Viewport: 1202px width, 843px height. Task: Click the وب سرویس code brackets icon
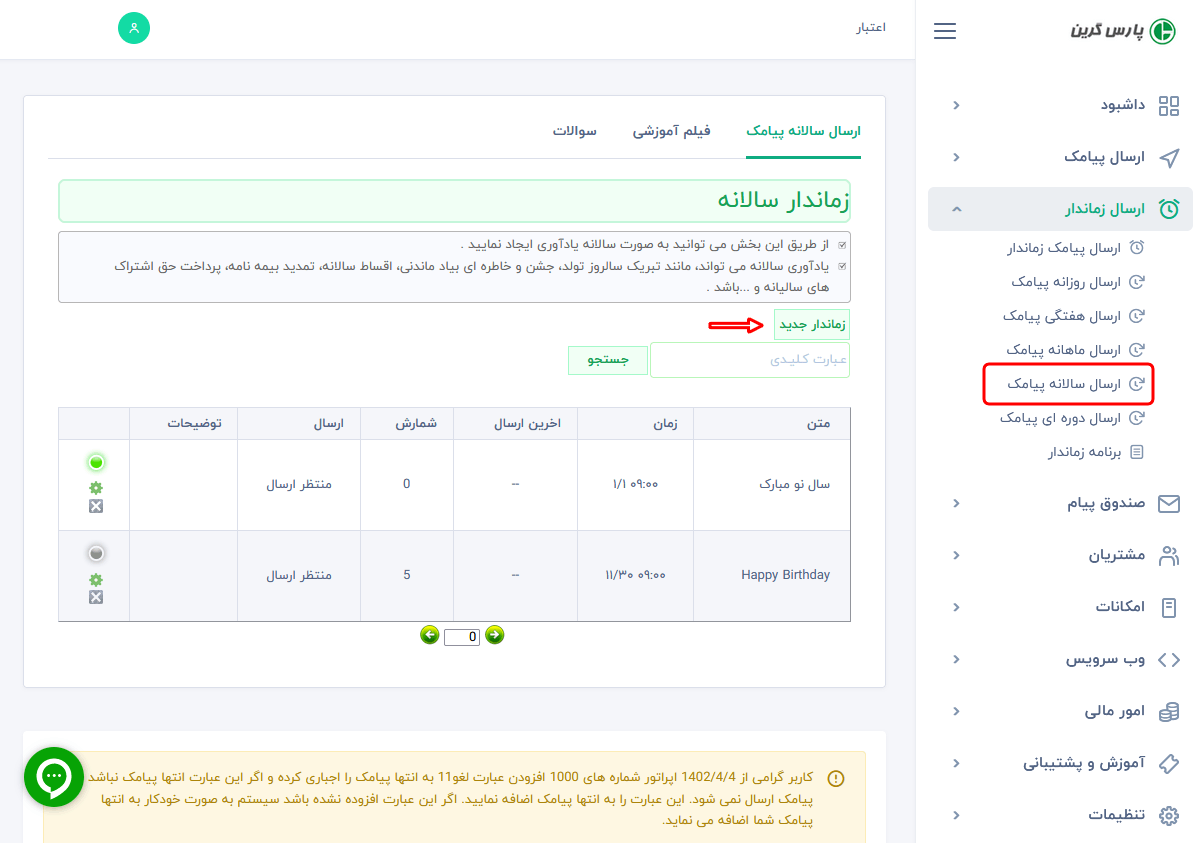(x=1168, y=659)
